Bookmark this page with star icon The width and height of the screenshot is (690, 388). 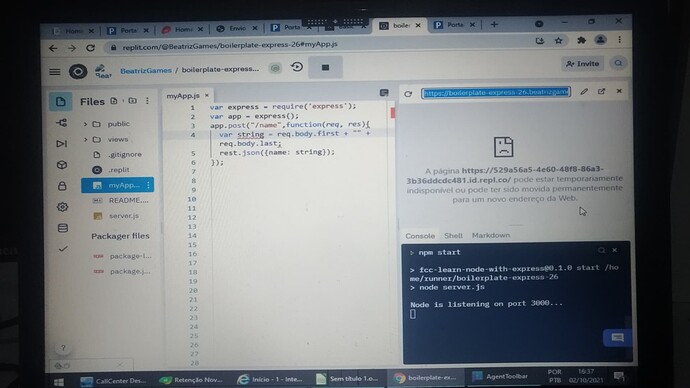[x=558, y=41]
